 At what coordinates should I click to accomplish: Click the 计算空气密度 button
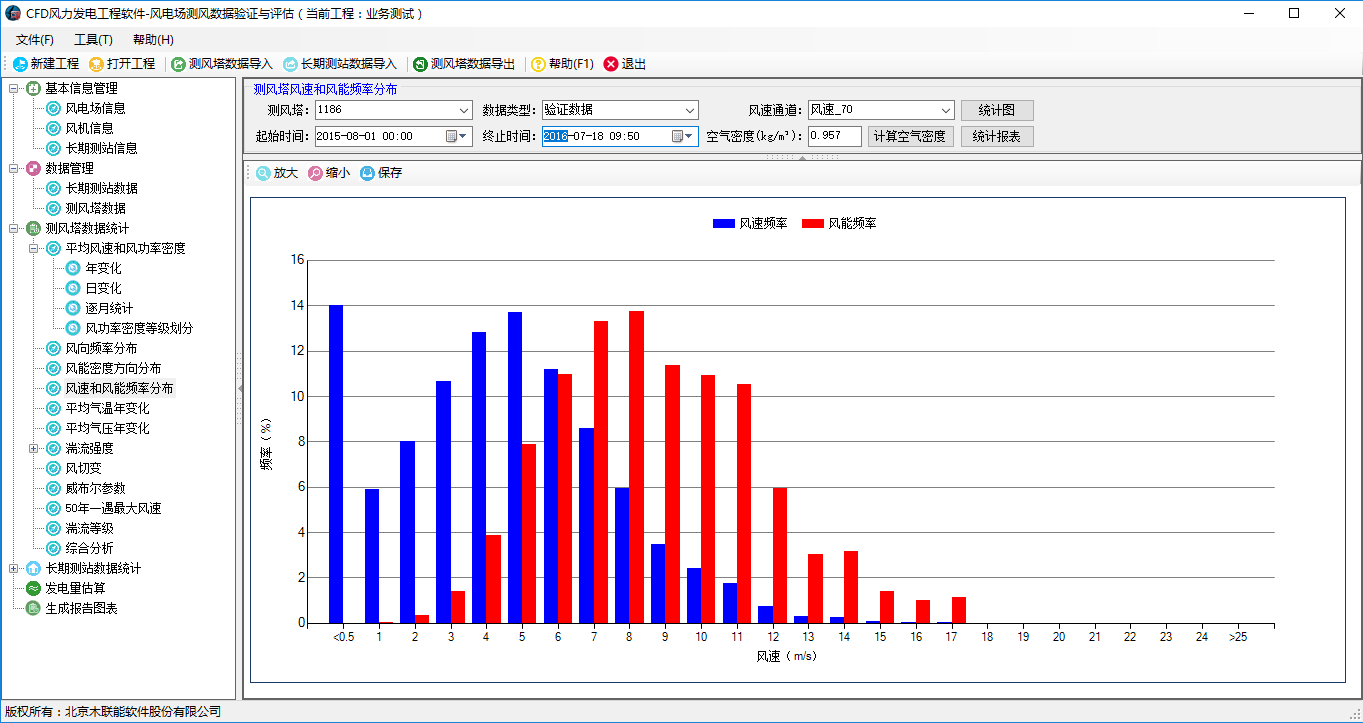909,136
